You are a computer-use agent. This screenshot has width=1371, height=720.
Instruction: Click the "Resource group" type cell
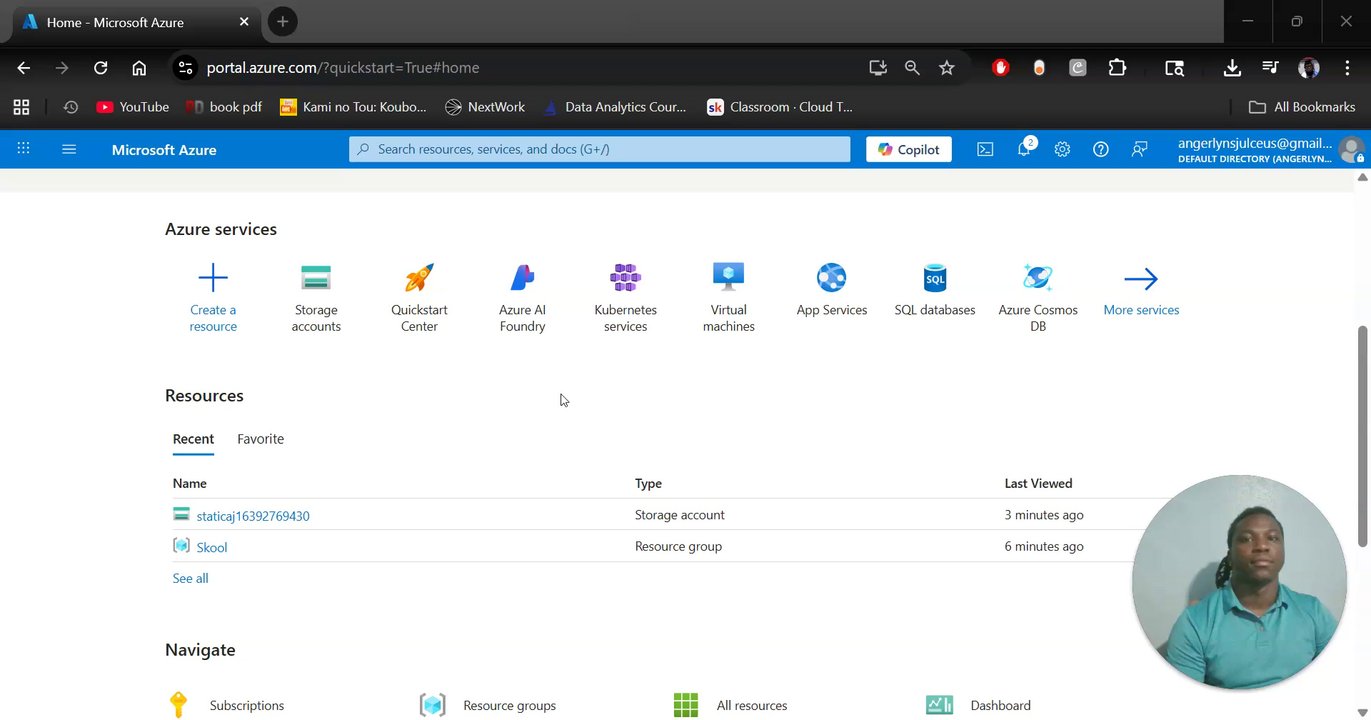point(678,546)
